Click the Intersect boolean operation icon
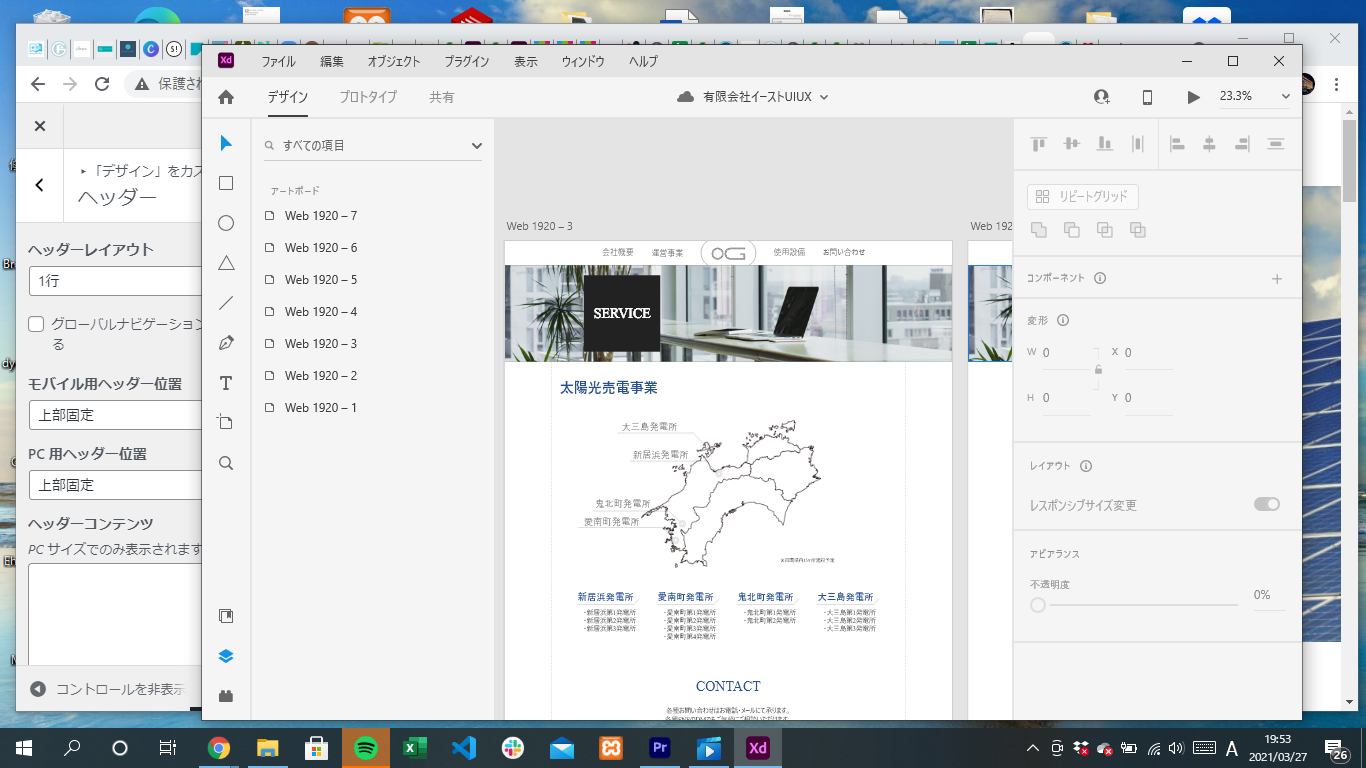The height and width of the screenshot is (768, 1366). pyautogui.click(x=1105, y=230)
